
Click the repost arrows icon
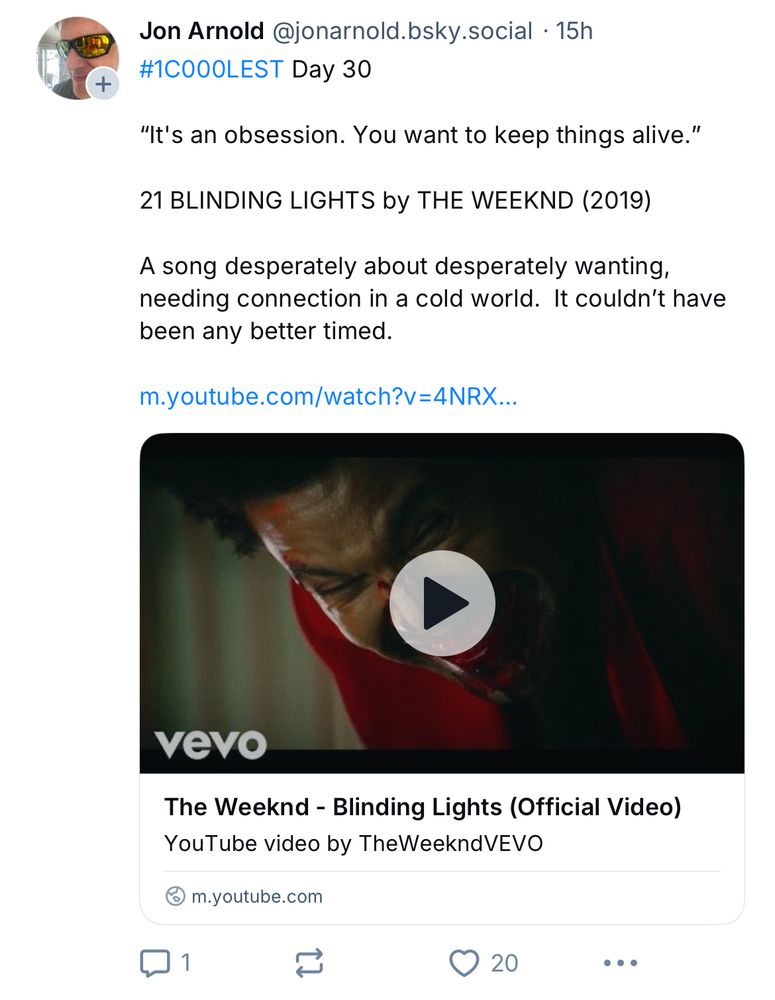(309, 963)
